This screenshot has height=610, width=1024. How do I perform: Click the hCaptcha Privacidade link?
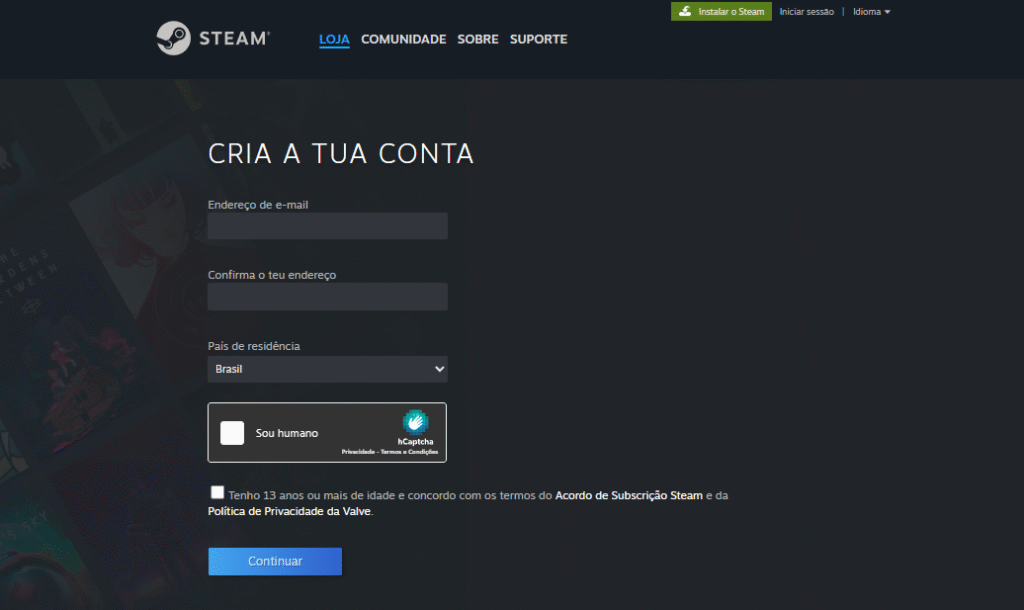[357, 452]
